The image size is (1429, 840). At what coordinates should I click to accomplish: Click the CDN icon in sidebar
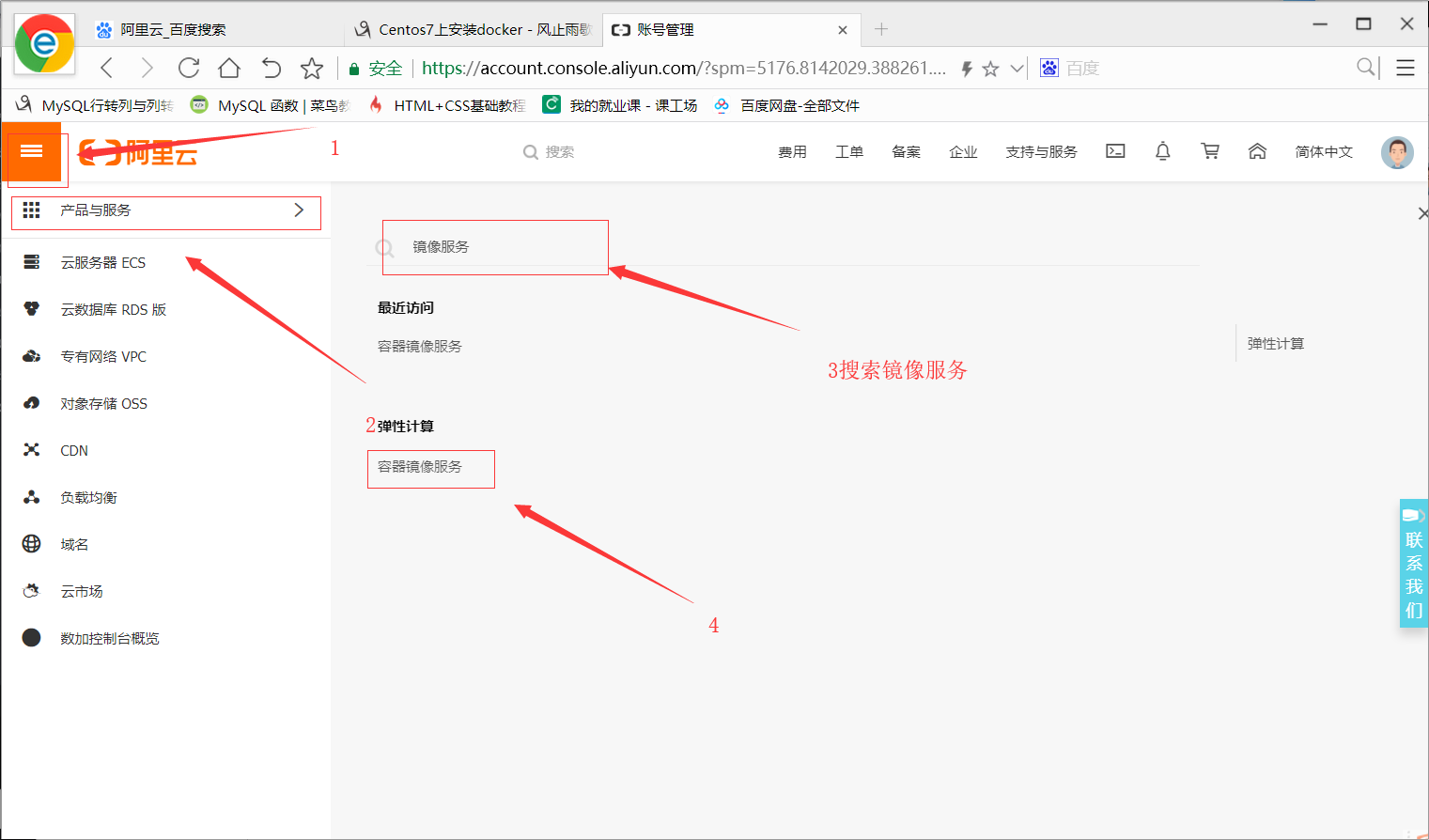coord(32,450)
